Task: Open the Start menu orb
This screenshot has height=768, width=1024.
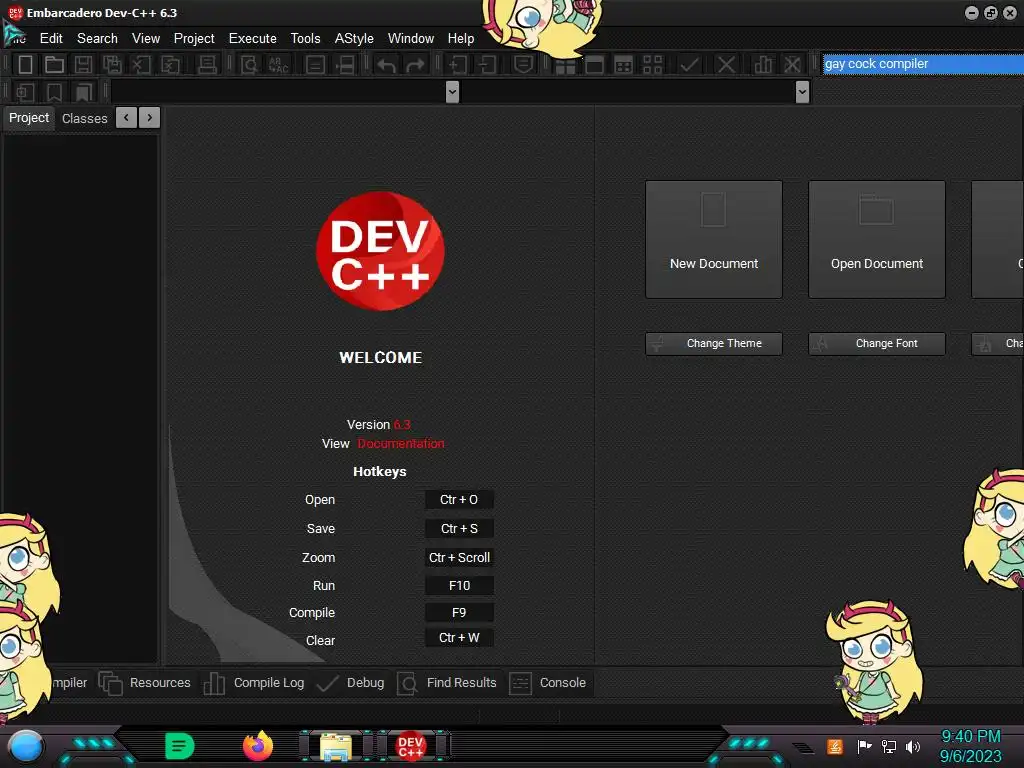Action: point(26,746)
